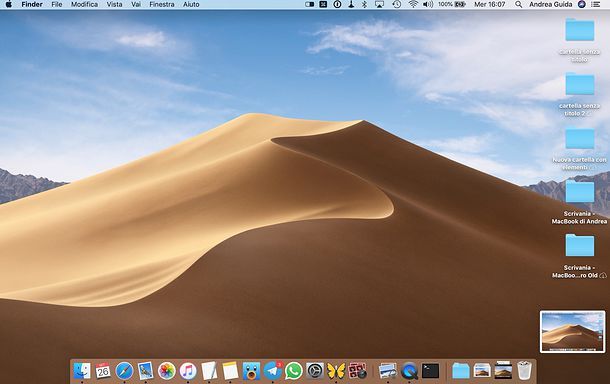Click the 1Password circle icon in menu bar
The height and width of the screenshot is (384, 610).
pos(337,4)
